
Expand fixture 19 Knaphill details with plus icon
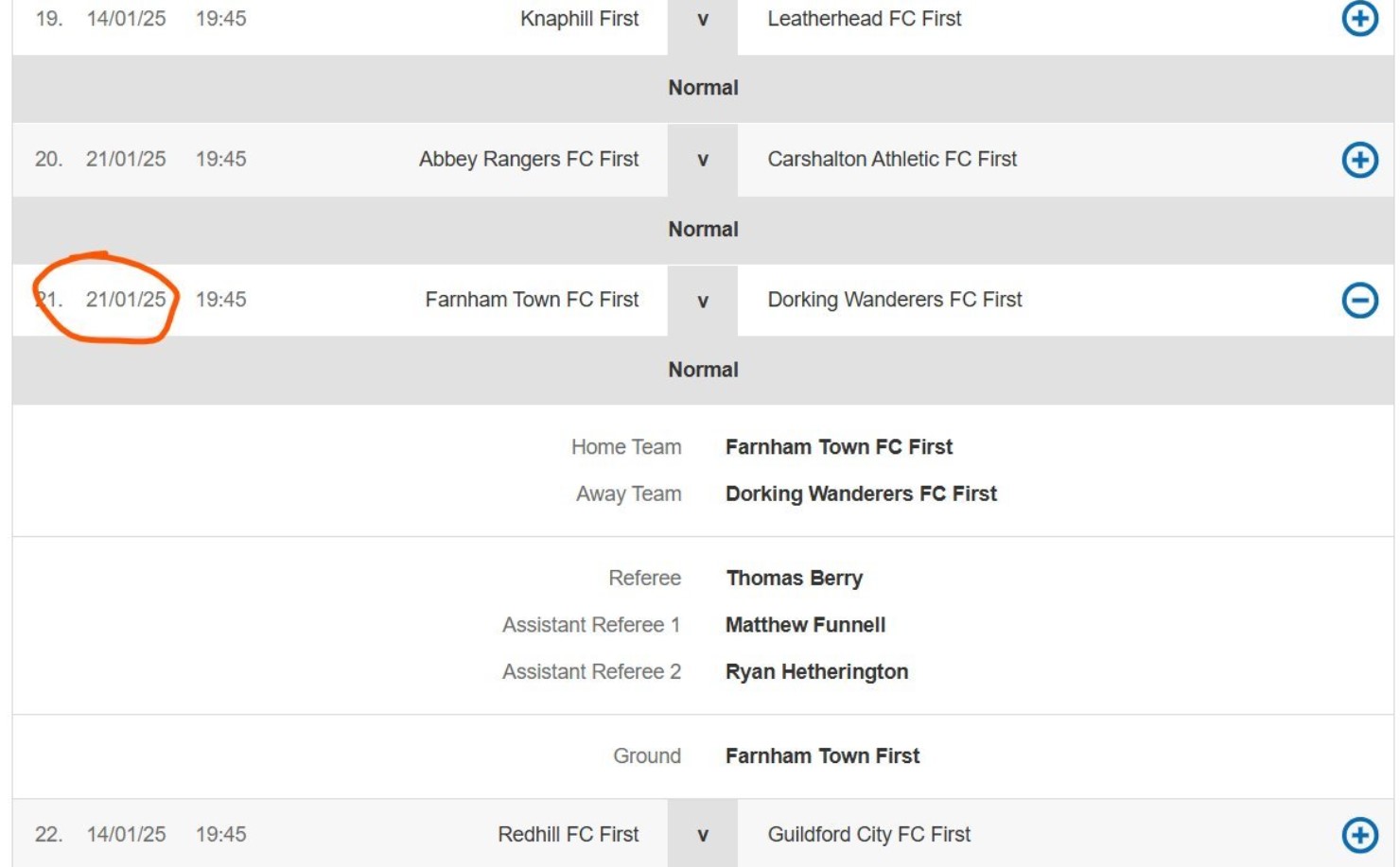(x=1359, y=18)
